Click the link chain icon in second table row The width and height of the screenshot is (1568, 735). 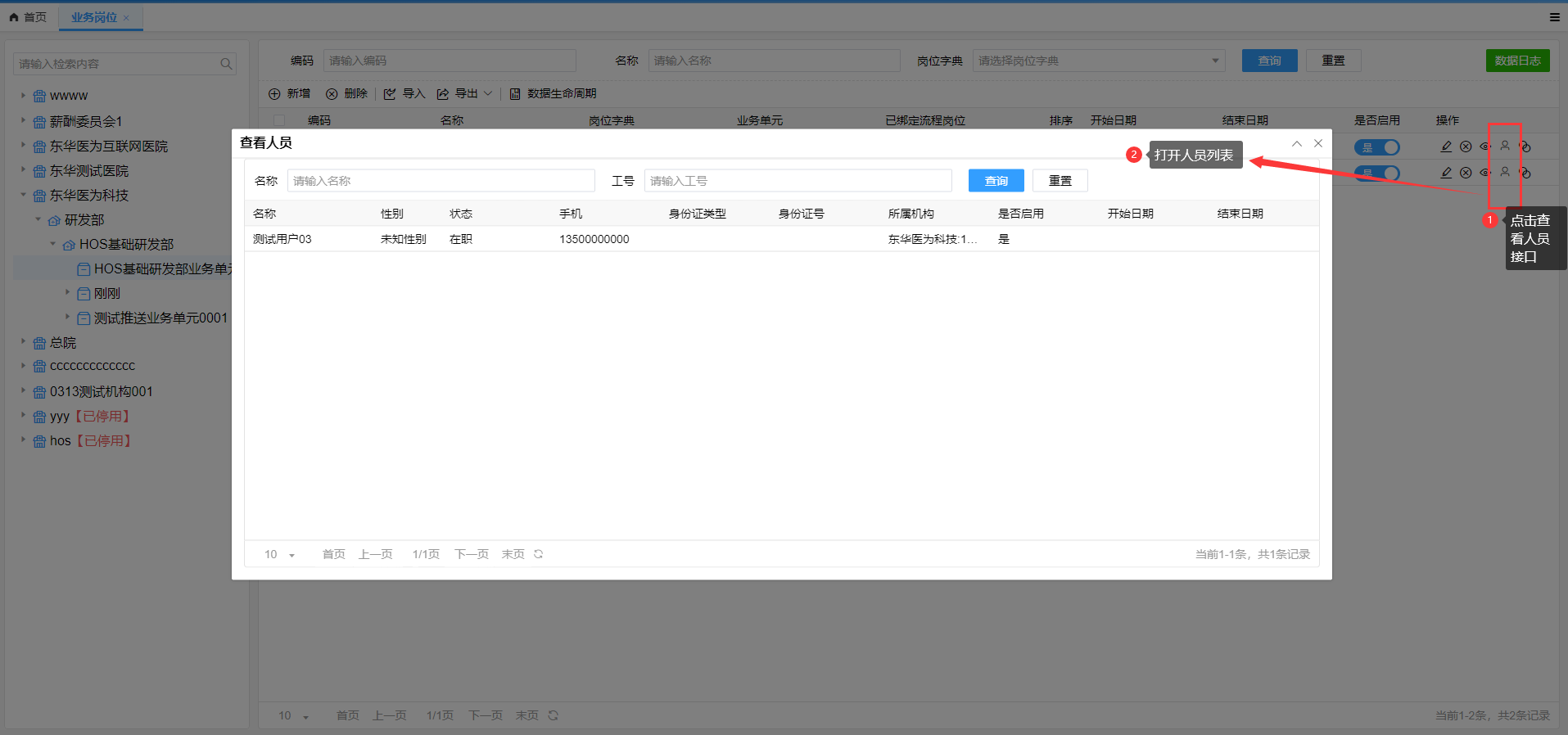point(1525,173)
